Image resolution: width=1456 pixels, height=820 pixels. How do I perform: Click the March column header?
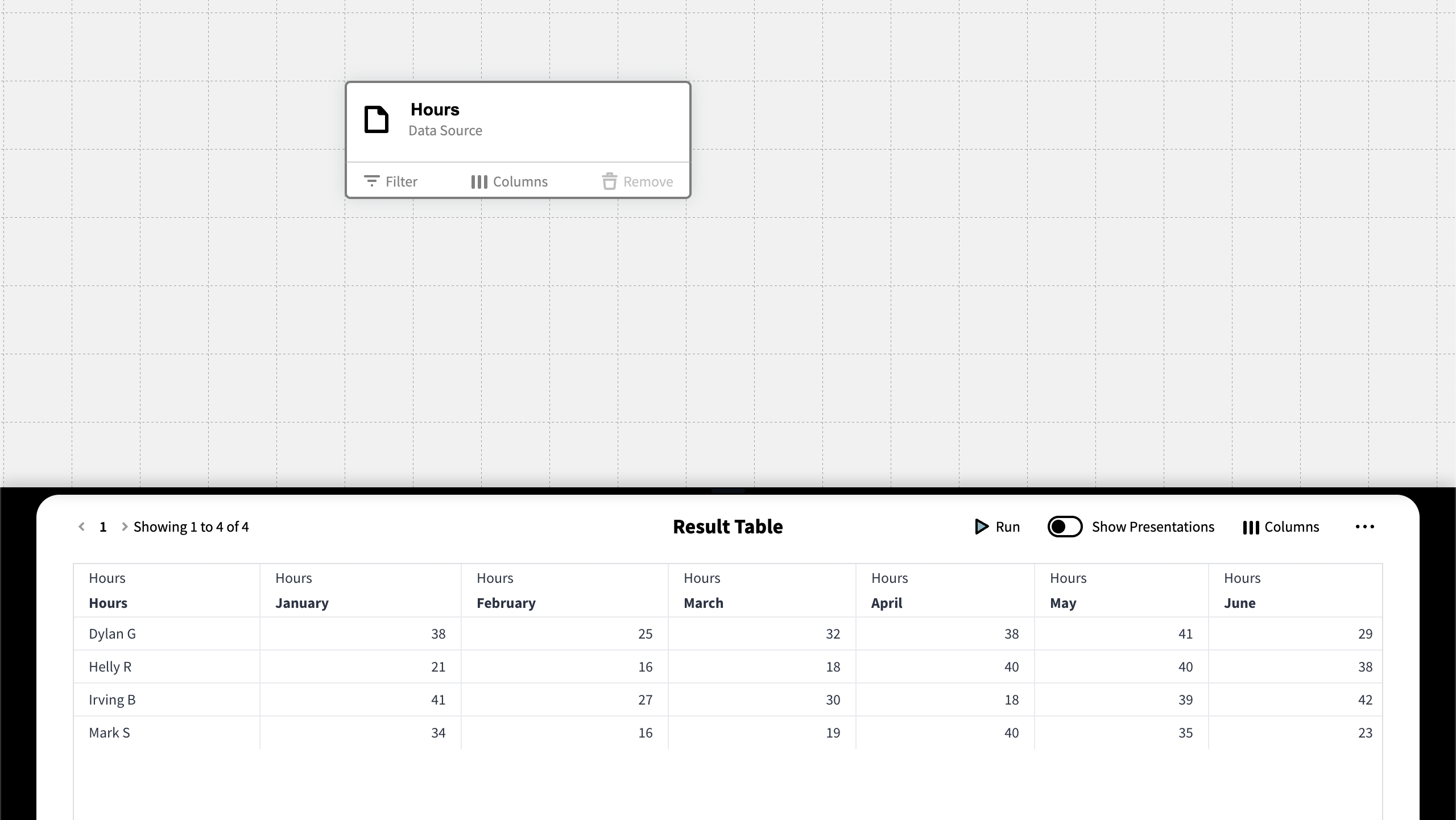(703, 603)
